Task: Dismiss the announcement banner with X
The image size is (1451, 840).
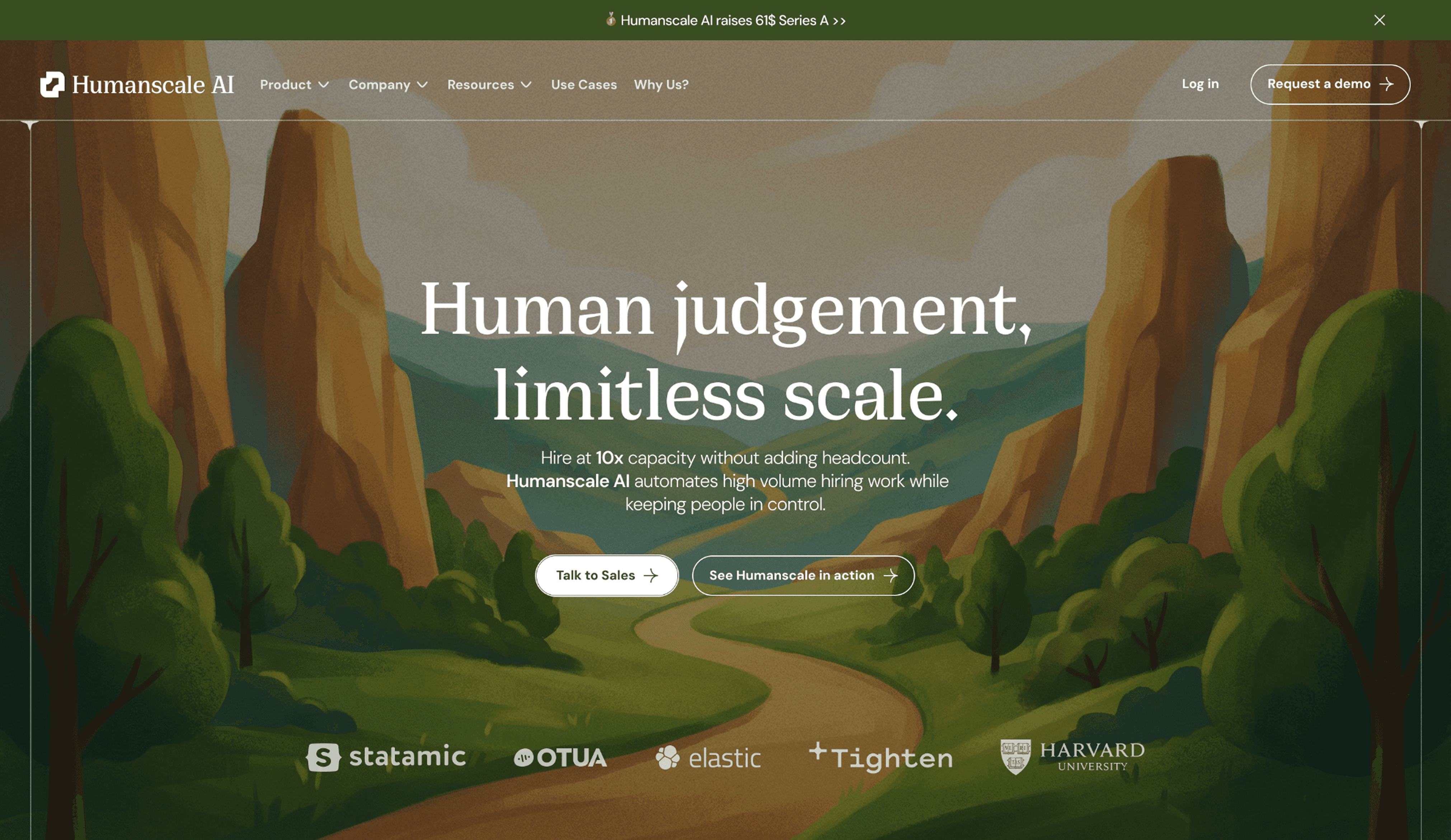Action: (x=1379, y=20)
